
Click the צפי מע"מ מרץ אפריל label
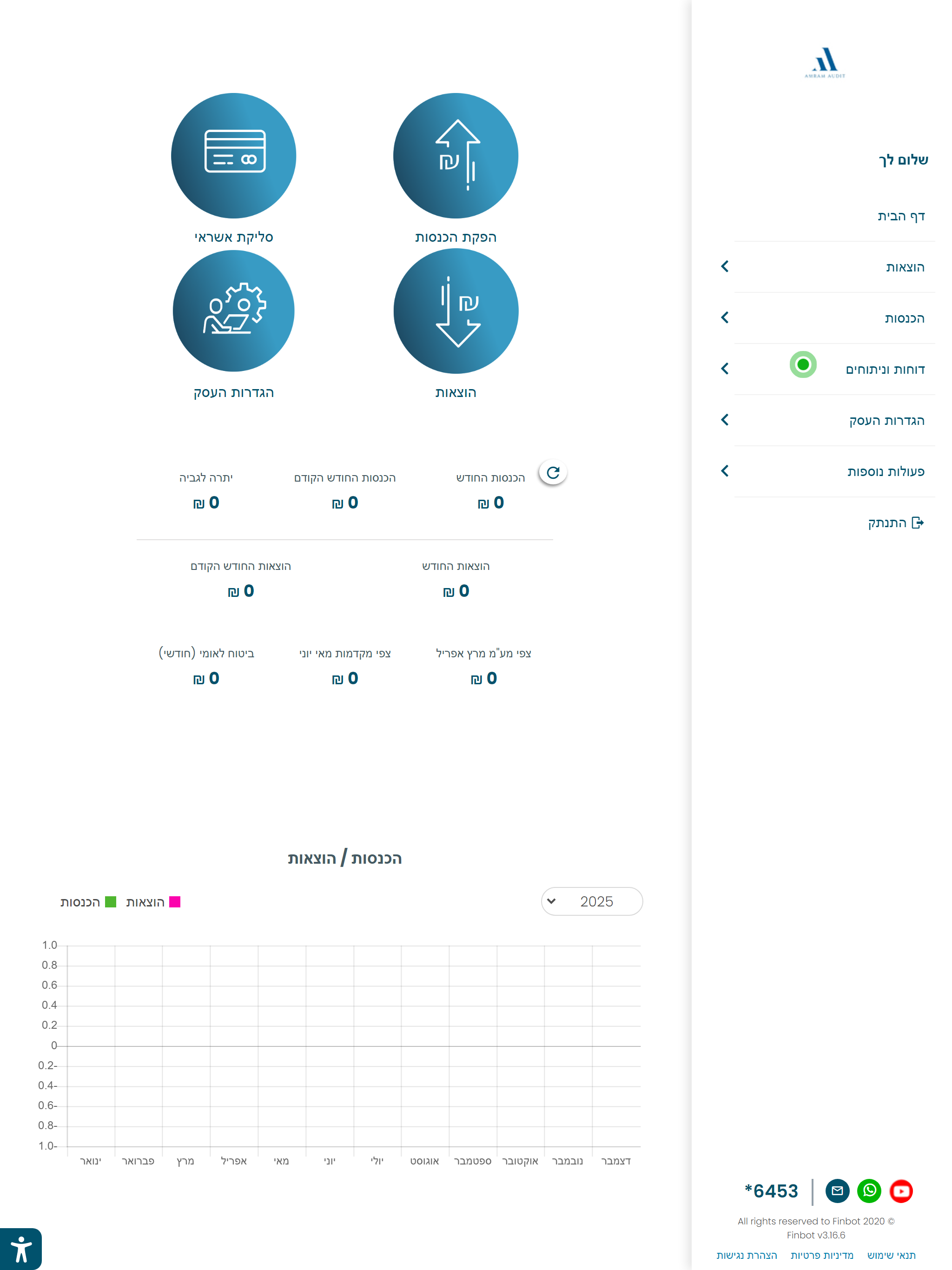tap(483, 654)
